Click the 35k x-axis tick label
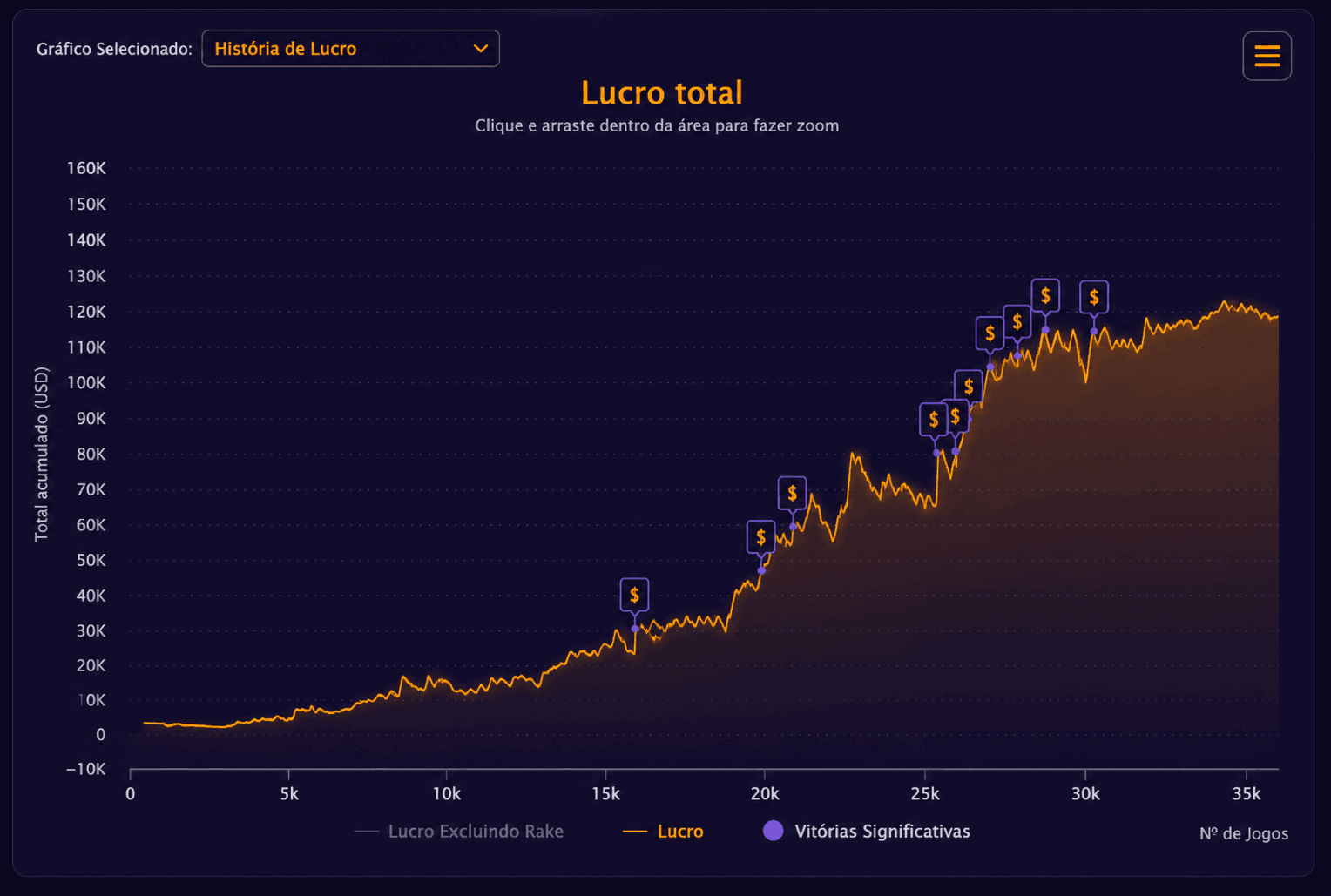Screen dimensions: 1331x896 pyautogui.click(x=1247, y=794)
